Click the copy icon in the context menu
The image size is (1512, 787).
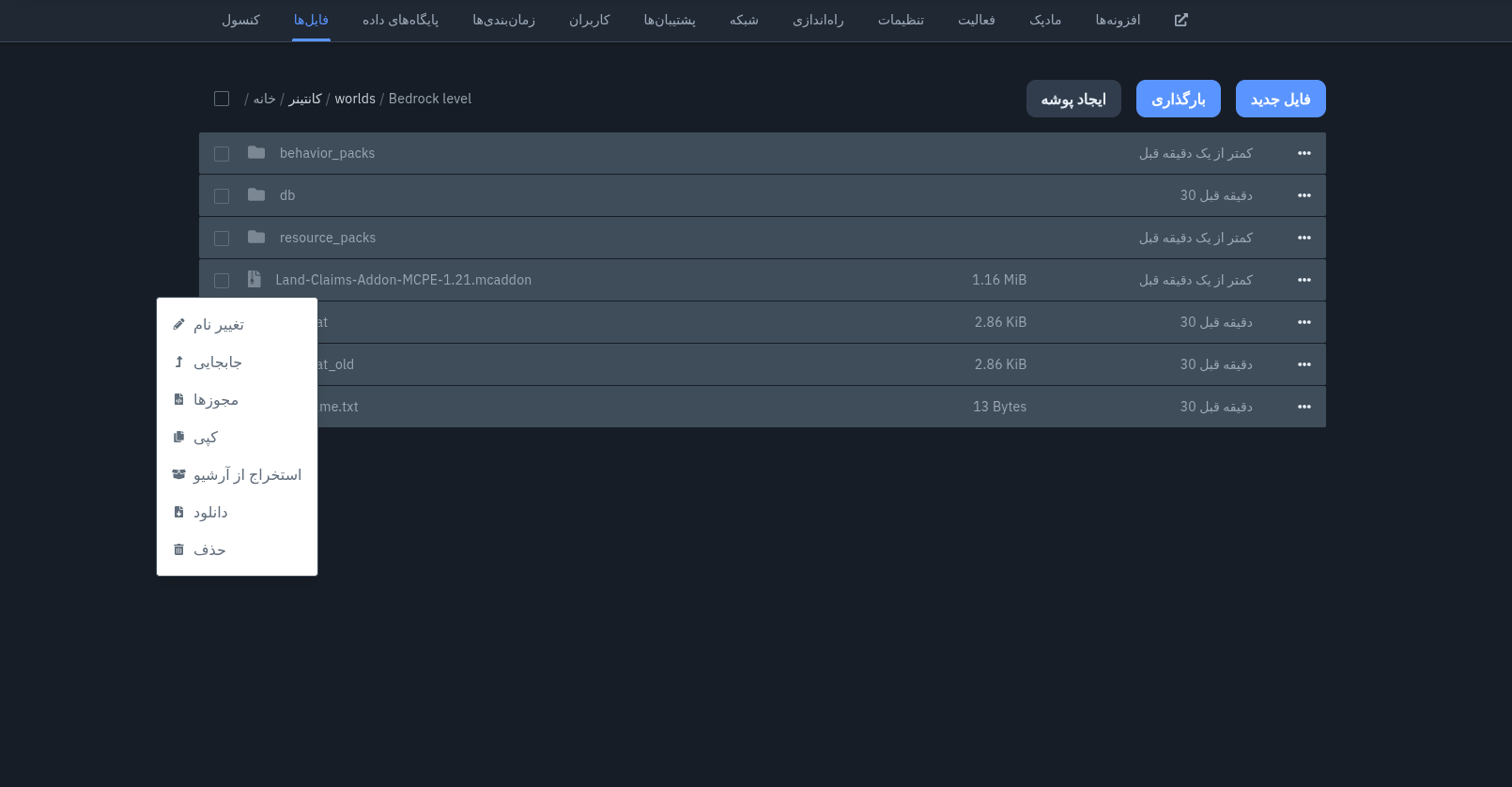pos(179,437)
